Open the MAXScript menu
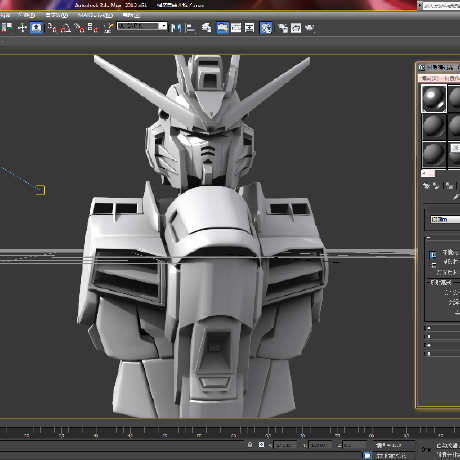The width and height of the screenshot is (460, 460). 95,15
